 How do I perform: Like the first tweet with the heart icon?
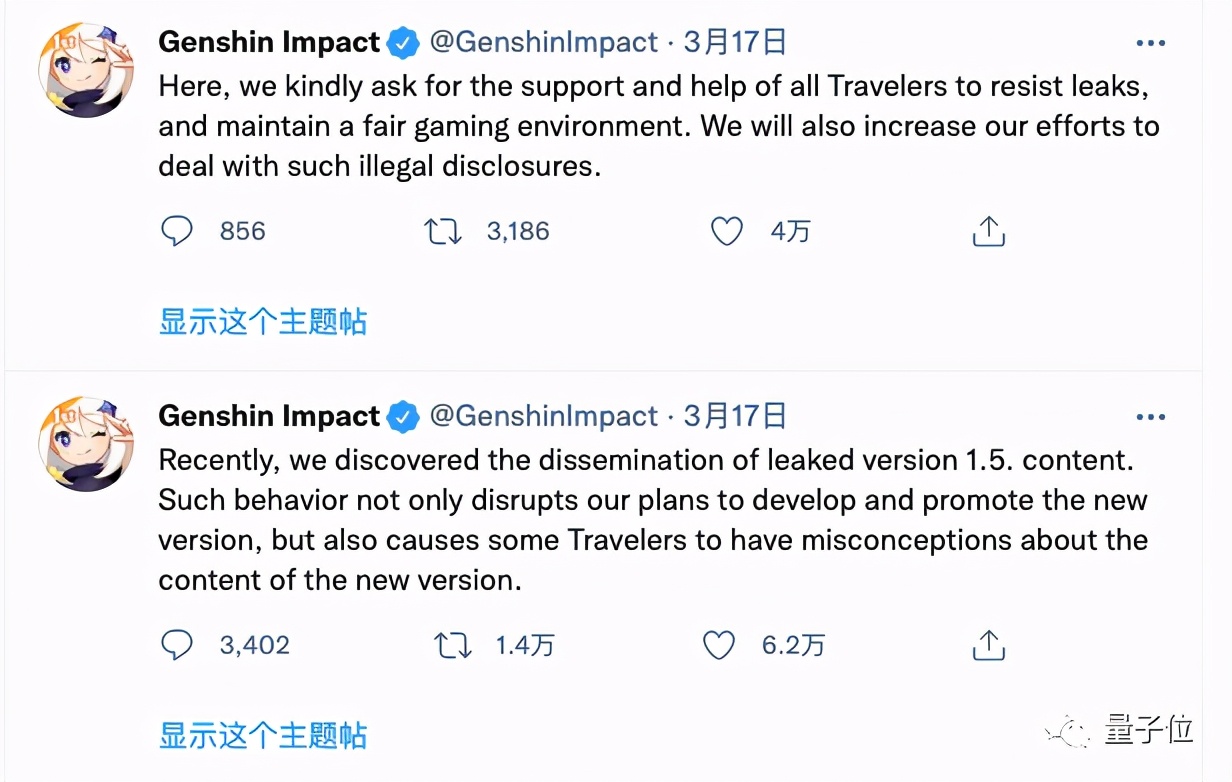click(727, 231)
